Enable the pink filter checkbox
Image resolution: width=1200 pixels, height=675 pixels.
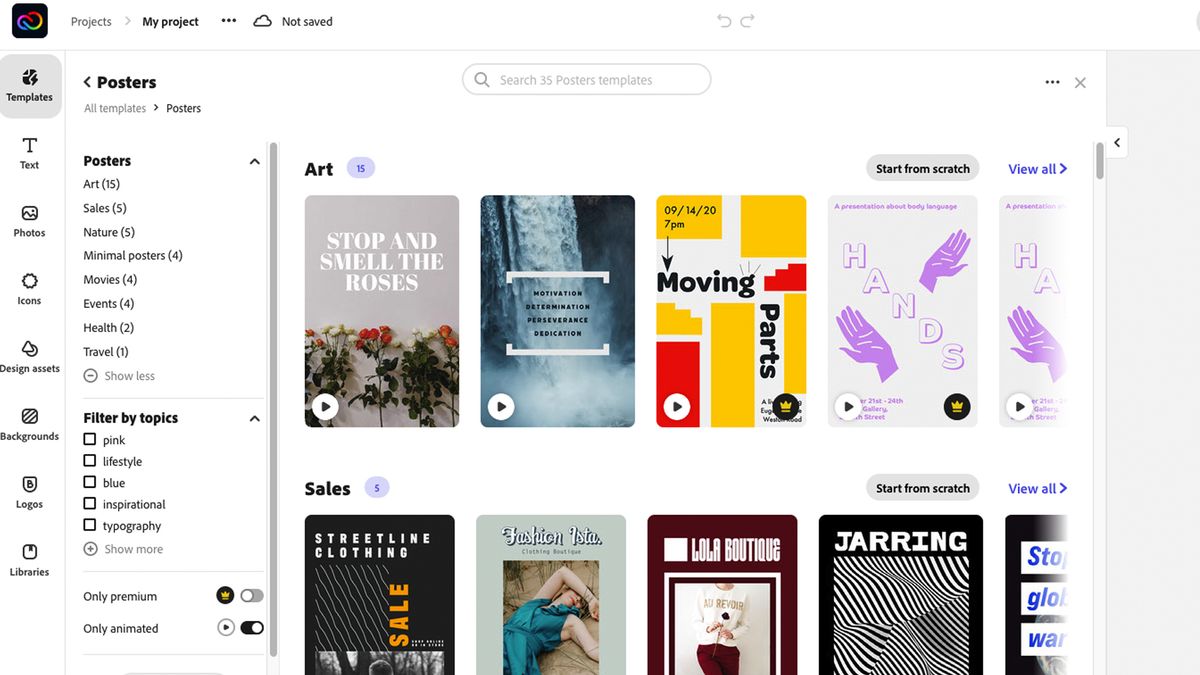pos(91,440)
